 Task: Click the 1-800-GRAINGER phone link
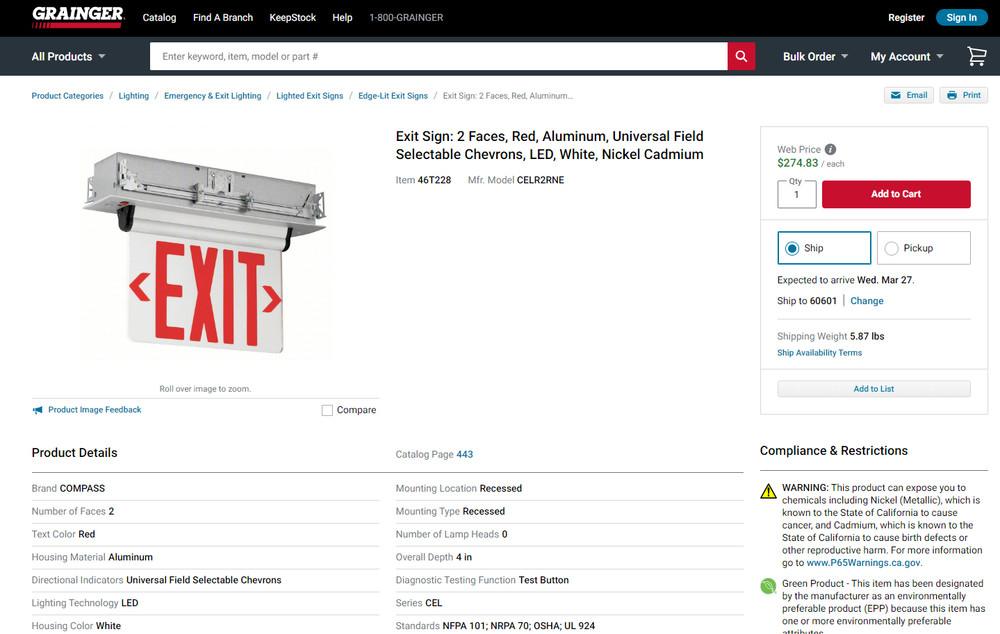pyautogui.click(x=406, y=17)
